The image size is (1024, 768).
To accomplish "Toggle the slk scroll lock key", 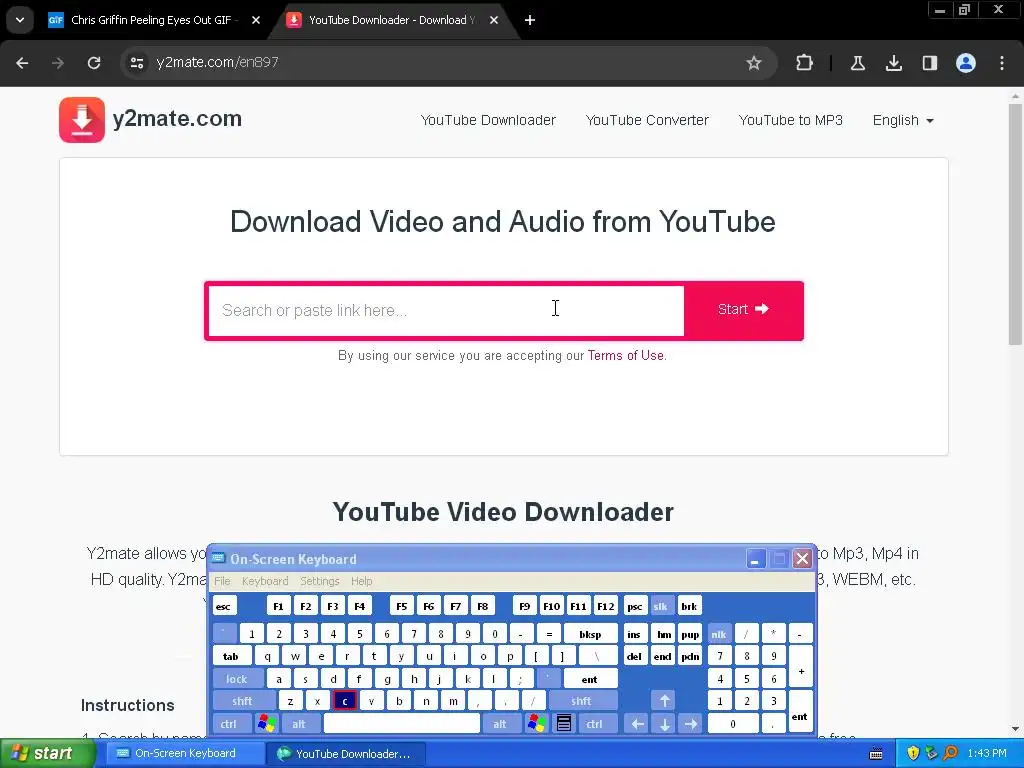I will (660, 607).
